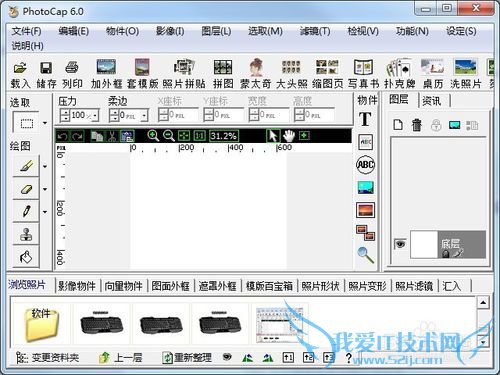500x375 pixels.
Task: Click the 上一层 up one level button
Action: (121, 358)
